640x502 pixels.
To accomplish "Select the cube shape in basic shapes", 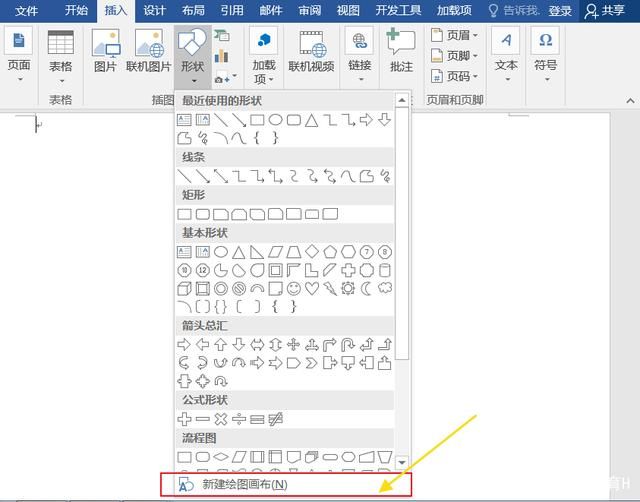I will (x=184, y=289).
